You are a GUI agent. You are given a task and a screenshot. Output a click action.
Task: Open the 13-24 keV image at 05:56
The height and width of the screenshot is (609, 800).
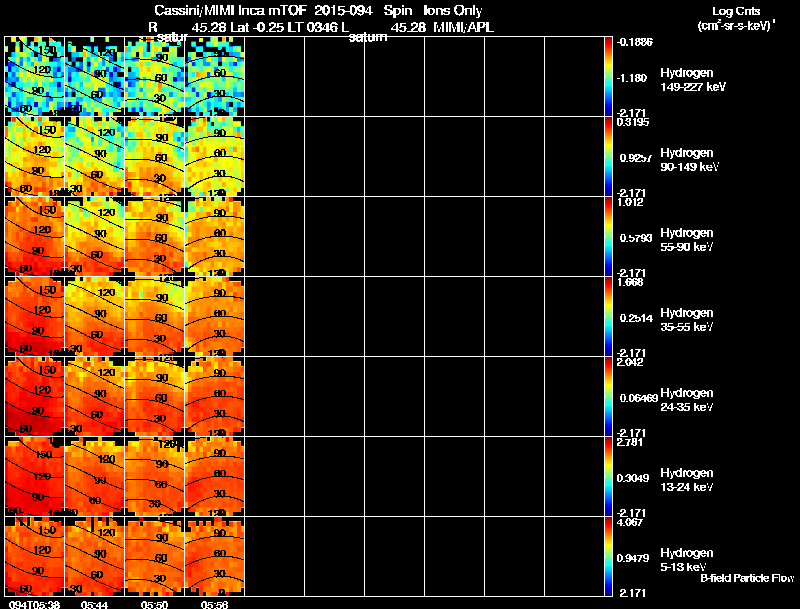tap(214, 477)
